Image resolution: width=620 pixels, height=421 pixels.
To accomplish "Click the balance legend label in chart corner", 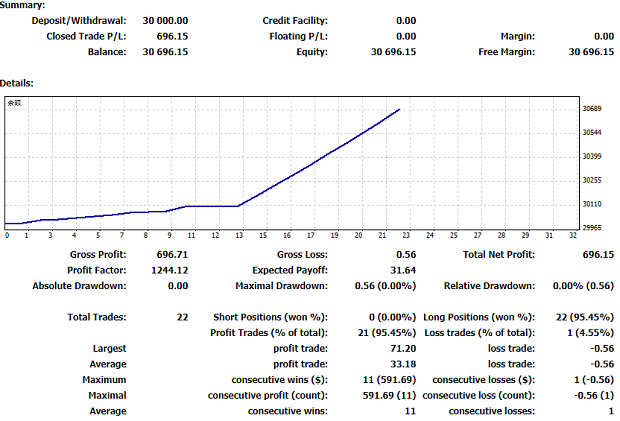I will click(13, 103).
